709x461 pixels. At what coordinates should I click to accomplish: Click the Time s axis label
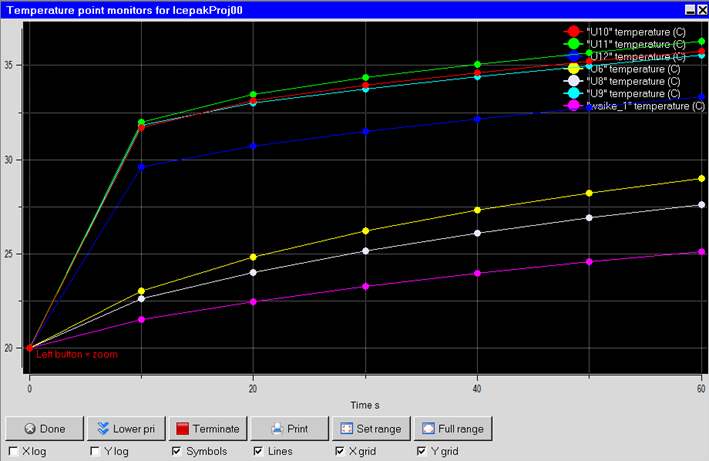click(x=365, y=405)
